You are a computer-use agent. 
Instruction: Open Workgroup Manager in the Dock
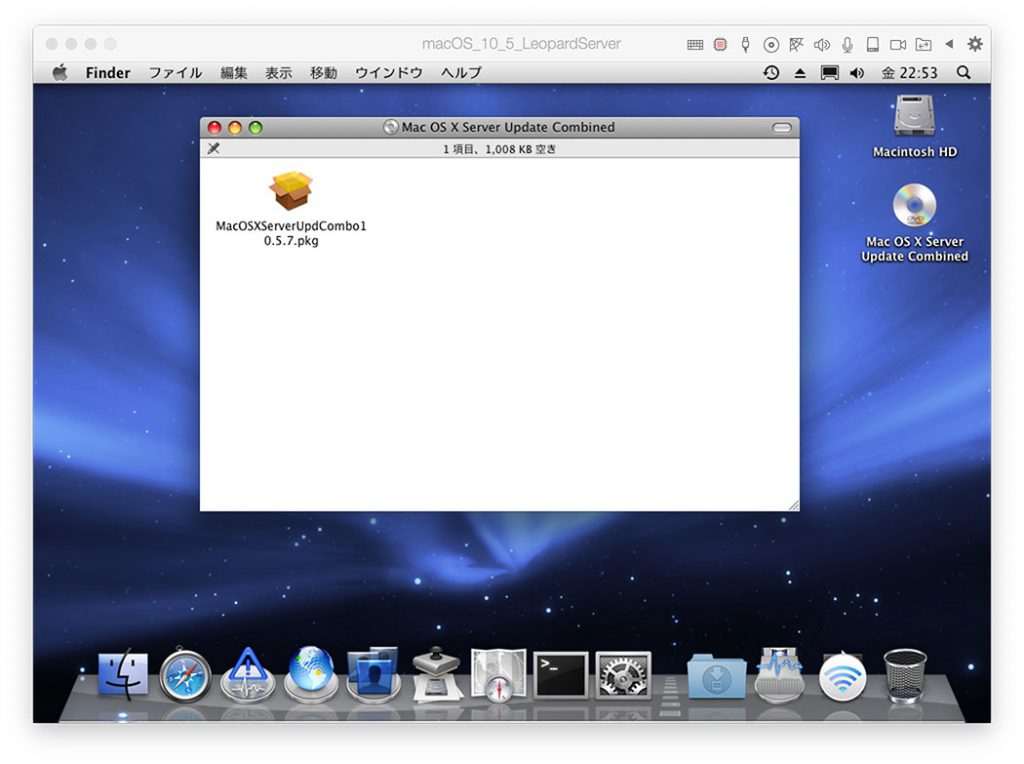[373, 675]
